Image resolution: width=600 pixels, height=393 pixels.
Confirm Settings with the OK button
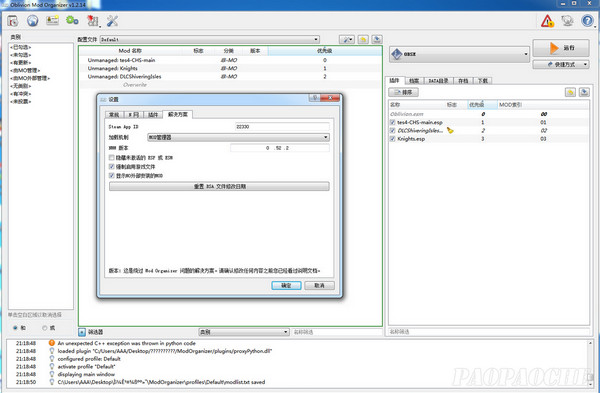[x=286, y=285]
